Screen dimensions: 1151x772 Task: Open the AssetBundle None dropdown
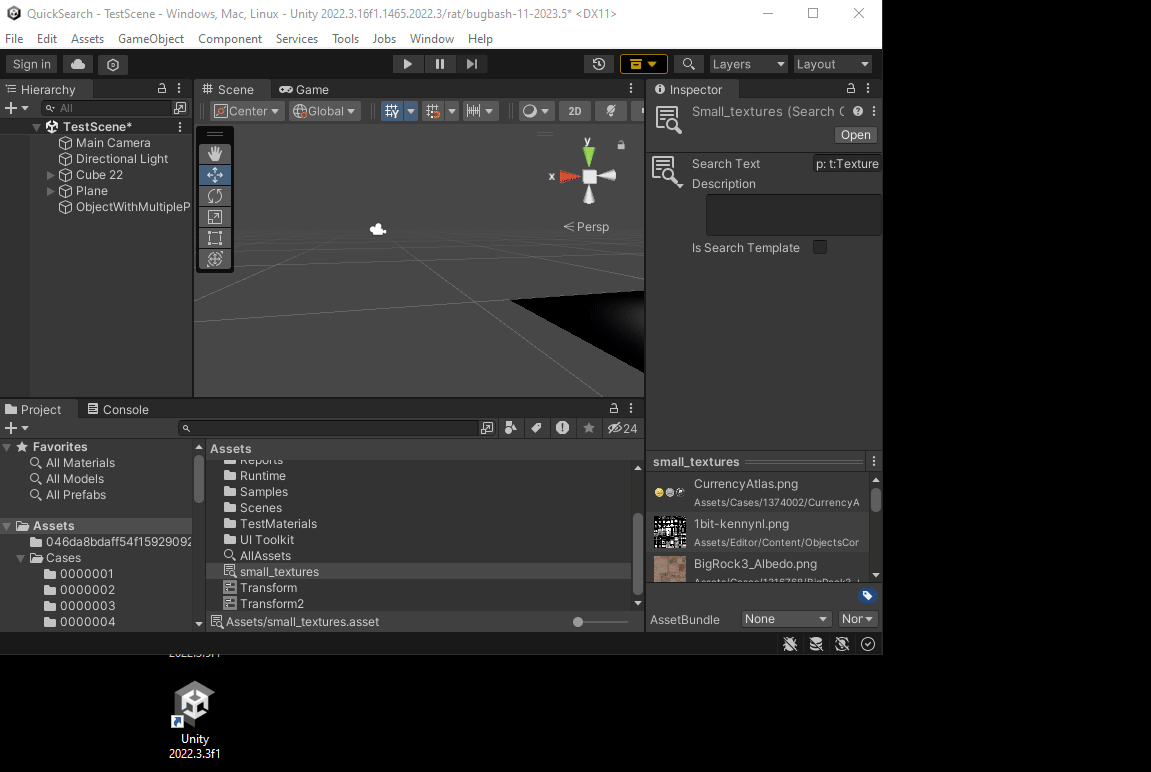tap(786, 619)
